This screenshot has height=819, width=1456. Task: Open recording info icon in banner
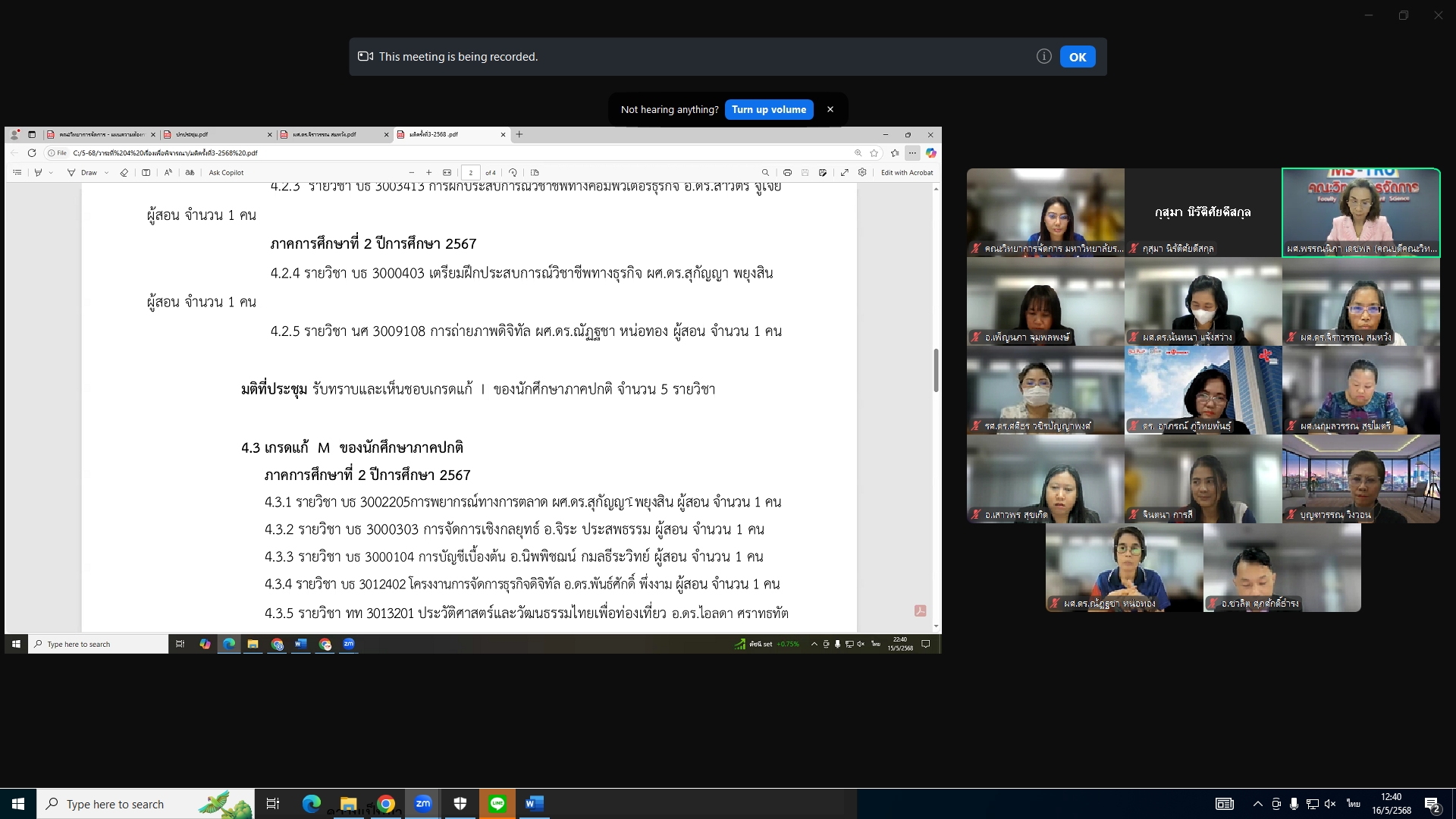[1043, 57]
